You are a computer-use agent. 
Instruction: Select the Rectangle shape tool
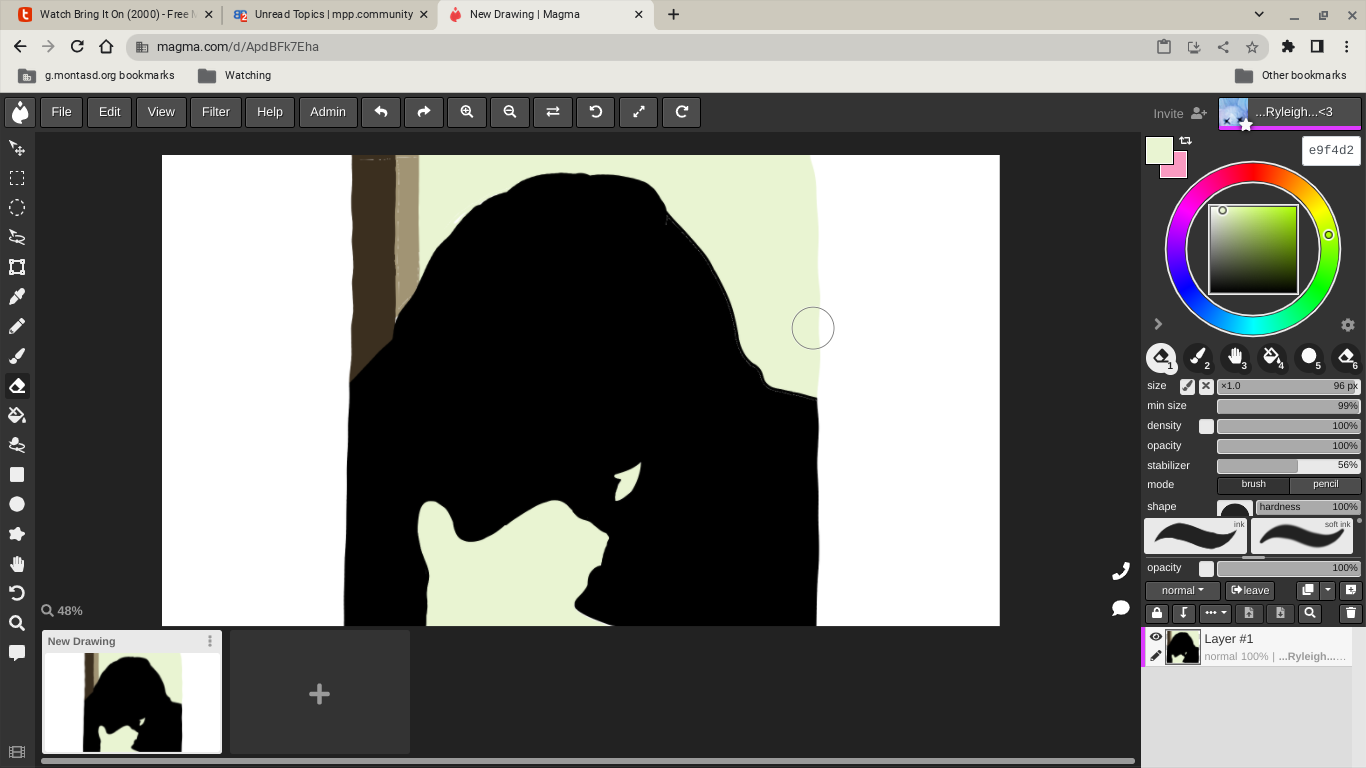pyautogui.click(x=17, y=475)
